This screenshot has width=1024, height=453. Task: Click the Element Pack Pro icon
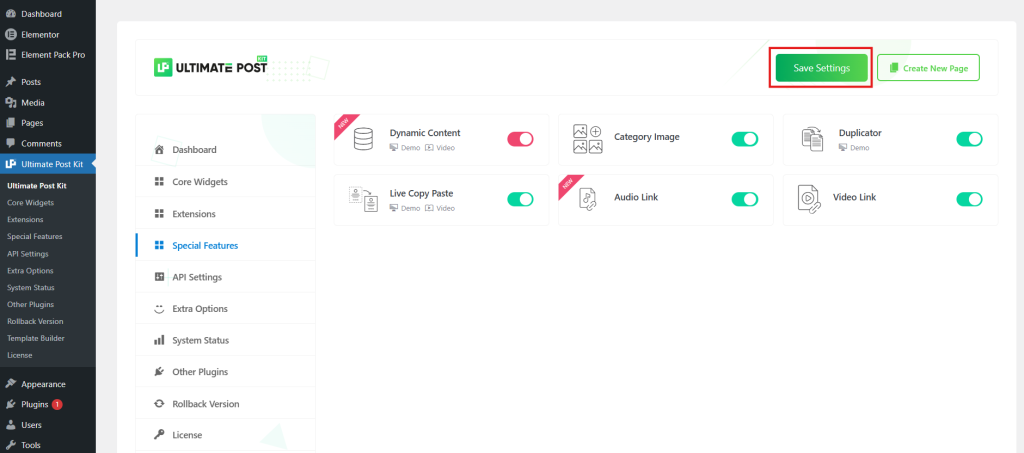(x=10, y=55)
